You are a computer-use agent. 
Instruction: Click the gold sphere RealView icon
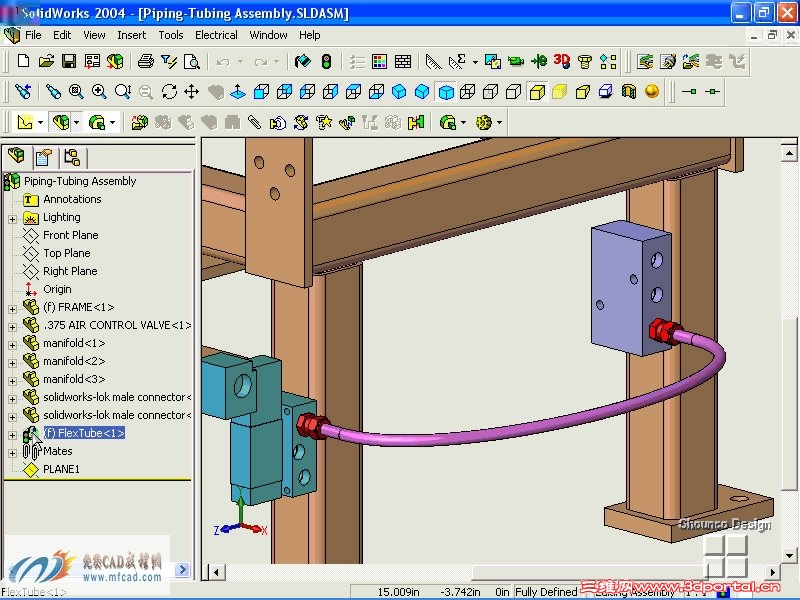click(x=652, y=91)
